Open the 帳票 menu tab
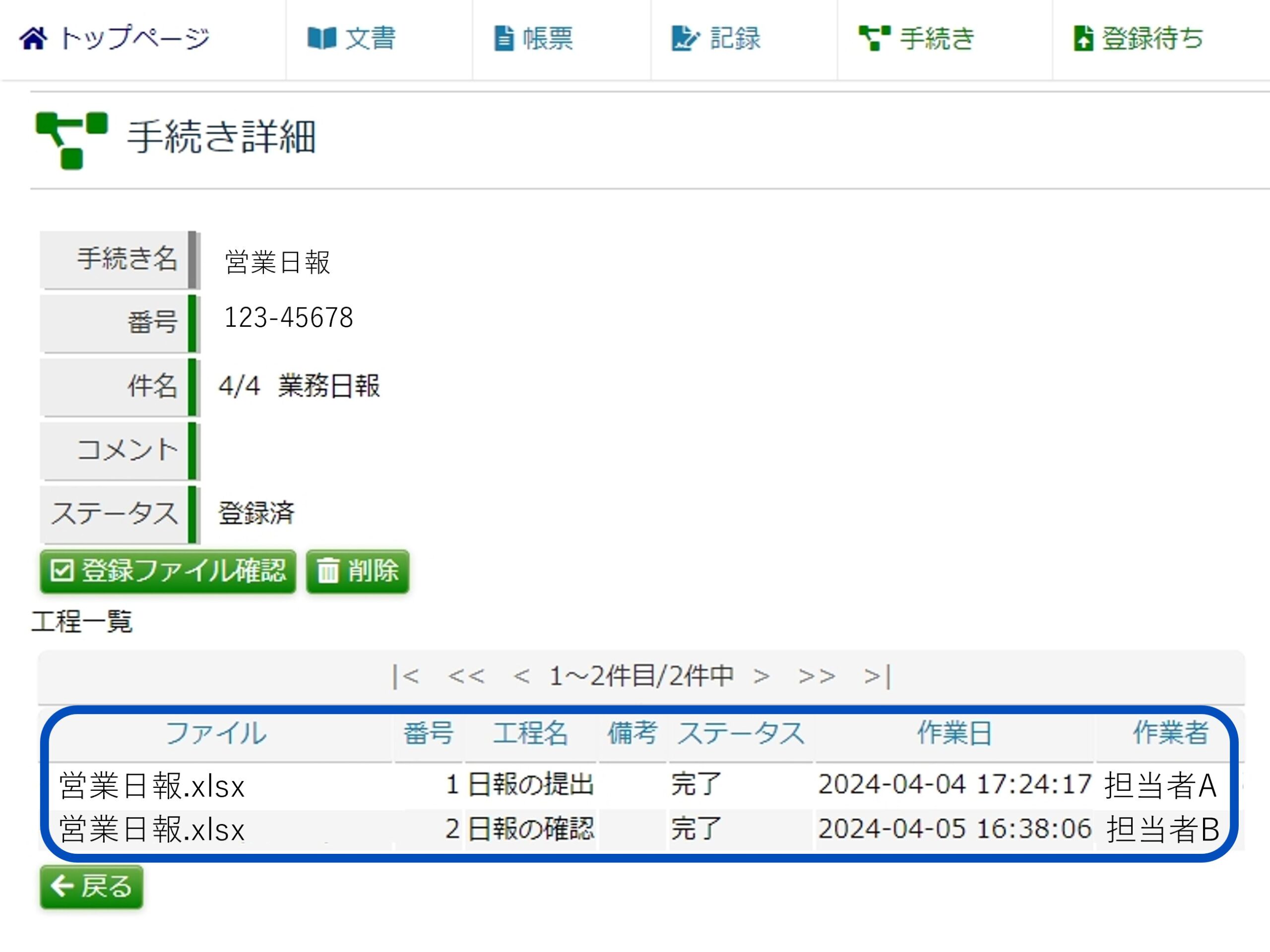 tap(547, 39)
